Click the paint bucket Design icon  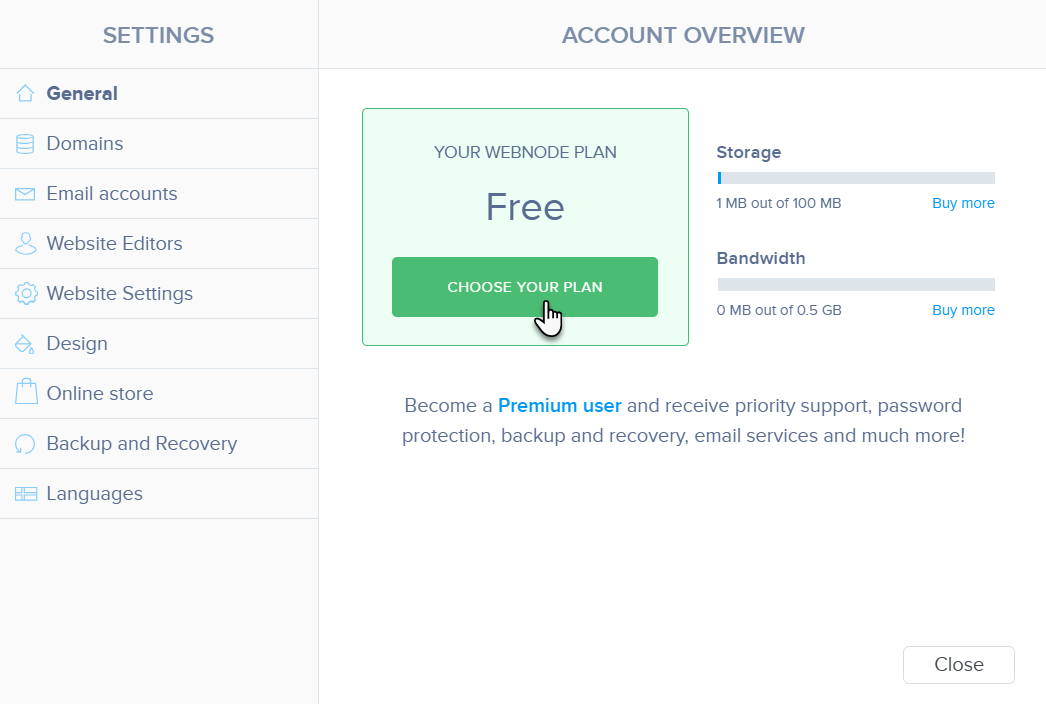(25, 344)
